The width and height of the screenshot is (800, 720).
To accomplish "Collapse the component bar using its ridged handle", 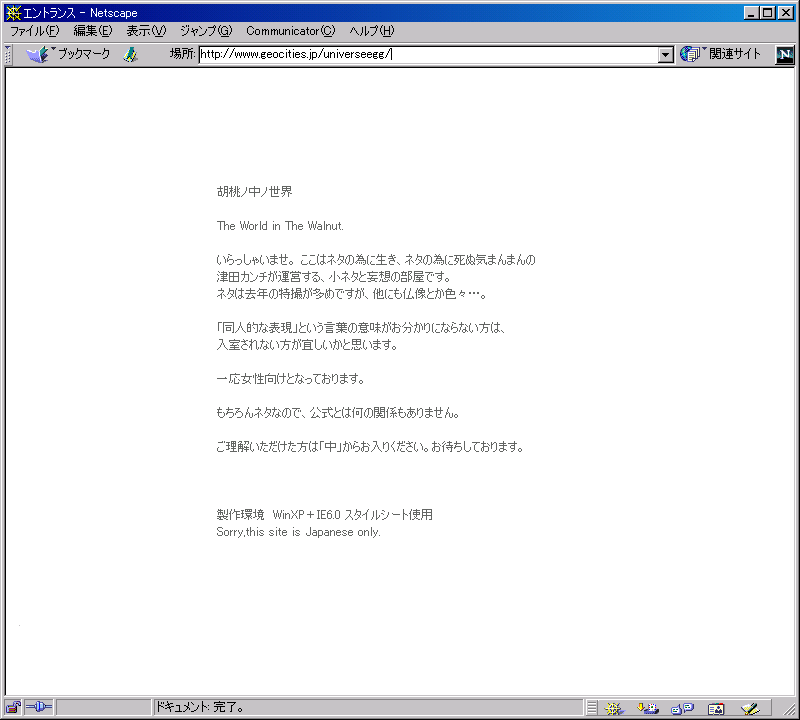I will point(591,708).
